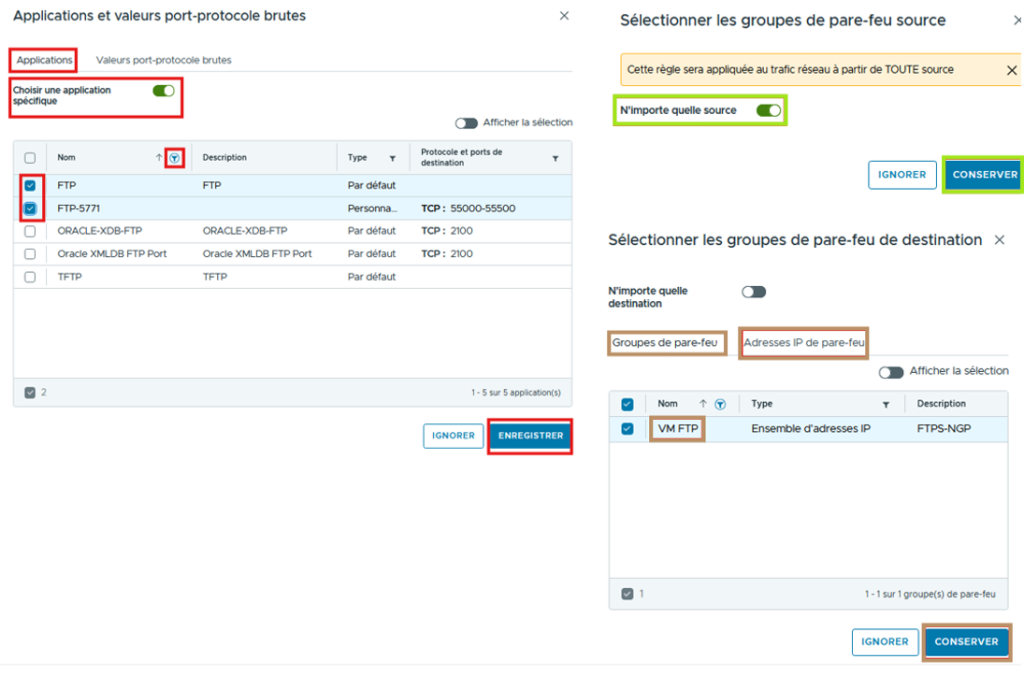
Task: Toggle 'Afficher la sélection' in applications dialog
Action: click(466, 123)
